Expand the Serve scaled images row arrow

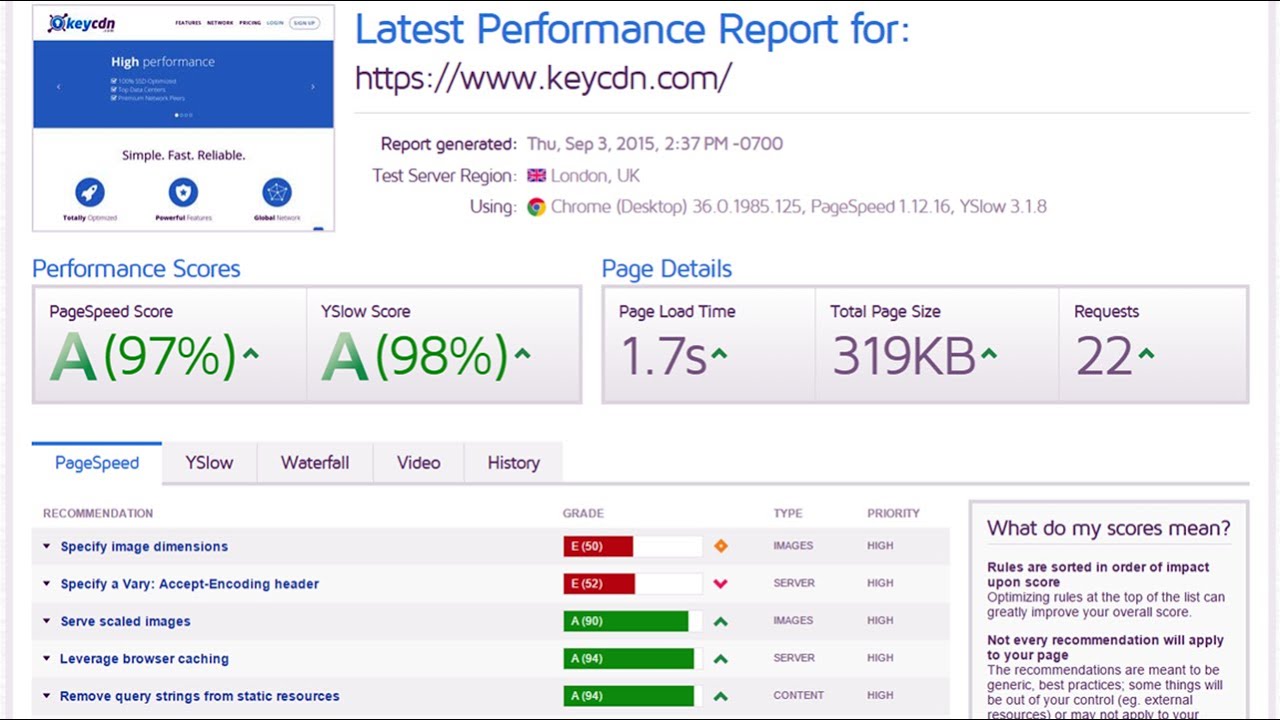(46, 621)
